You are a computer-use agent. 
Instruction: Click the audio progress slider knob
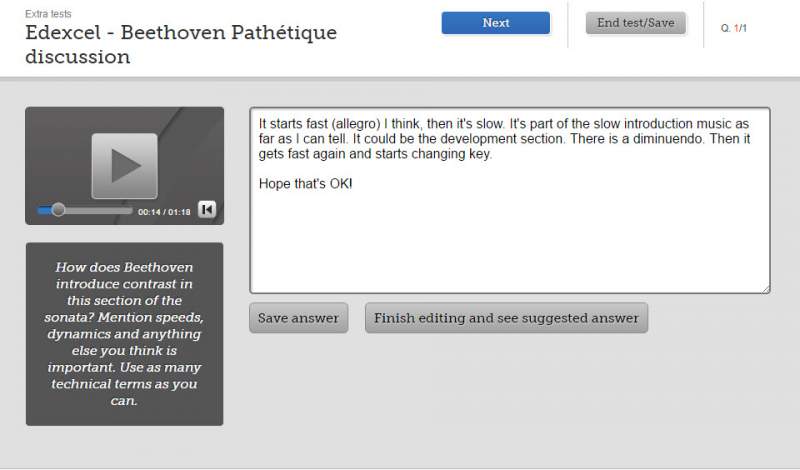point(58,210)
